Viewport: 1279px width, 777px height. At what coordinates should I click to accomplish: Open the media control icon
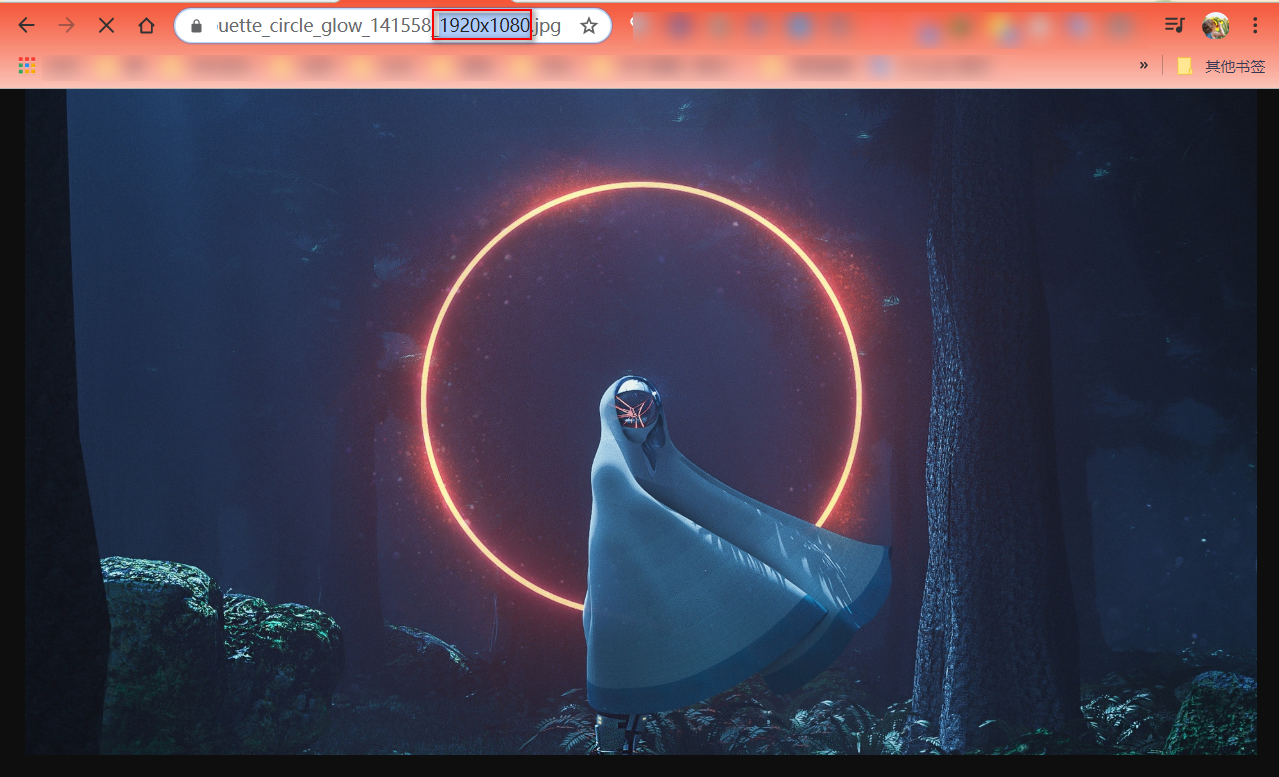coord(1175,26)
